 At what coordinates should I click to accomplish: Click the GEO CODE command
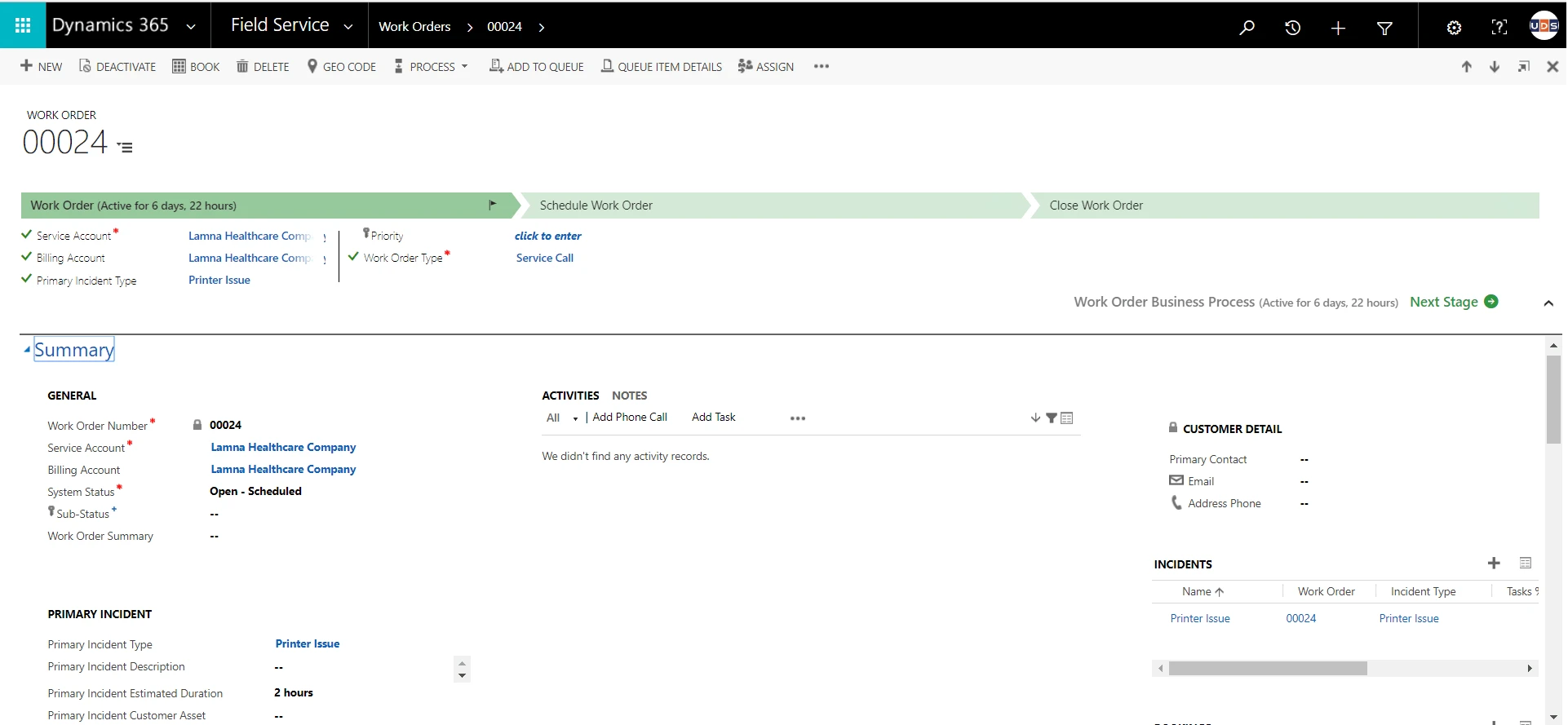tap(342, 66)
